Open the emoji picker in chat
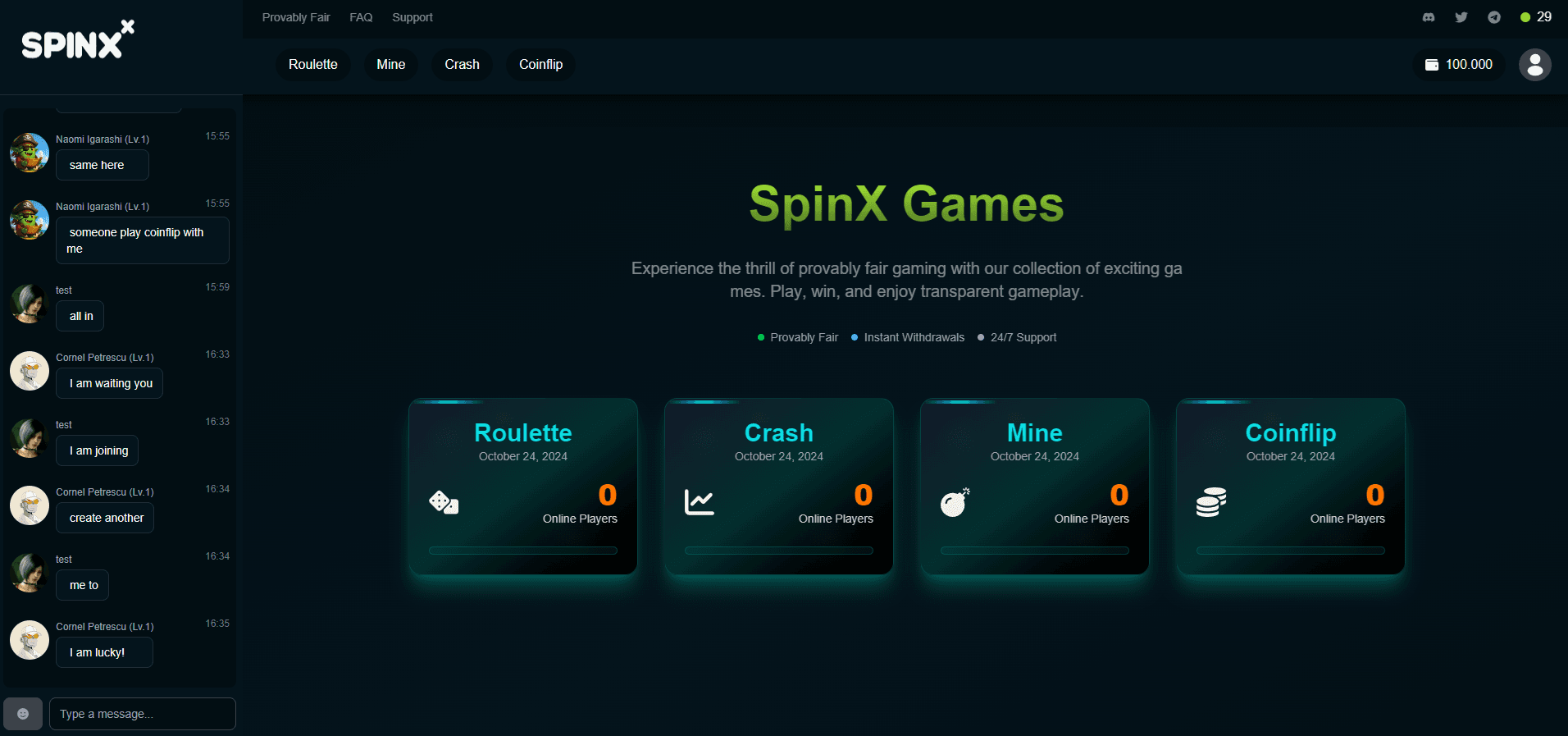Image resolution: width=1568 pixels, height=736 pixels. pyautogui.click(x=23, y=714)
